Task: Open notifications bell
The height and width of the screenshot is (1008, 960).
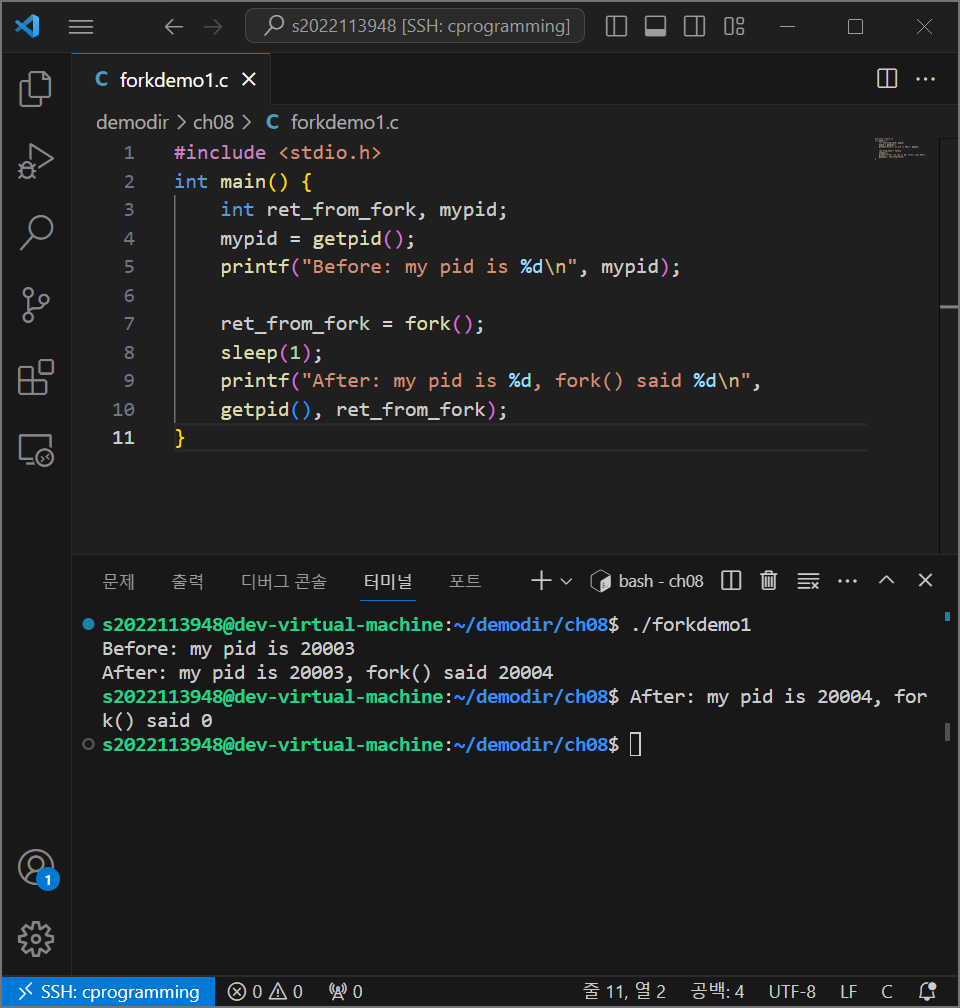Action: pyautogui.click(x=927, y=991)
